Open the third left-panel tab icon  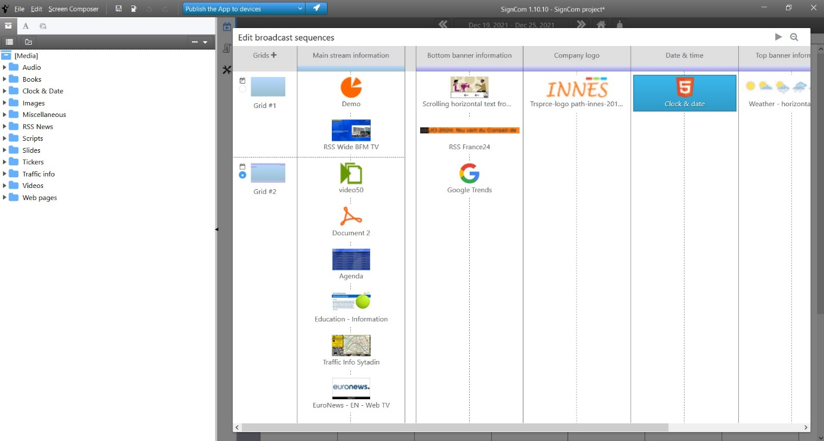tap(43, 26)
